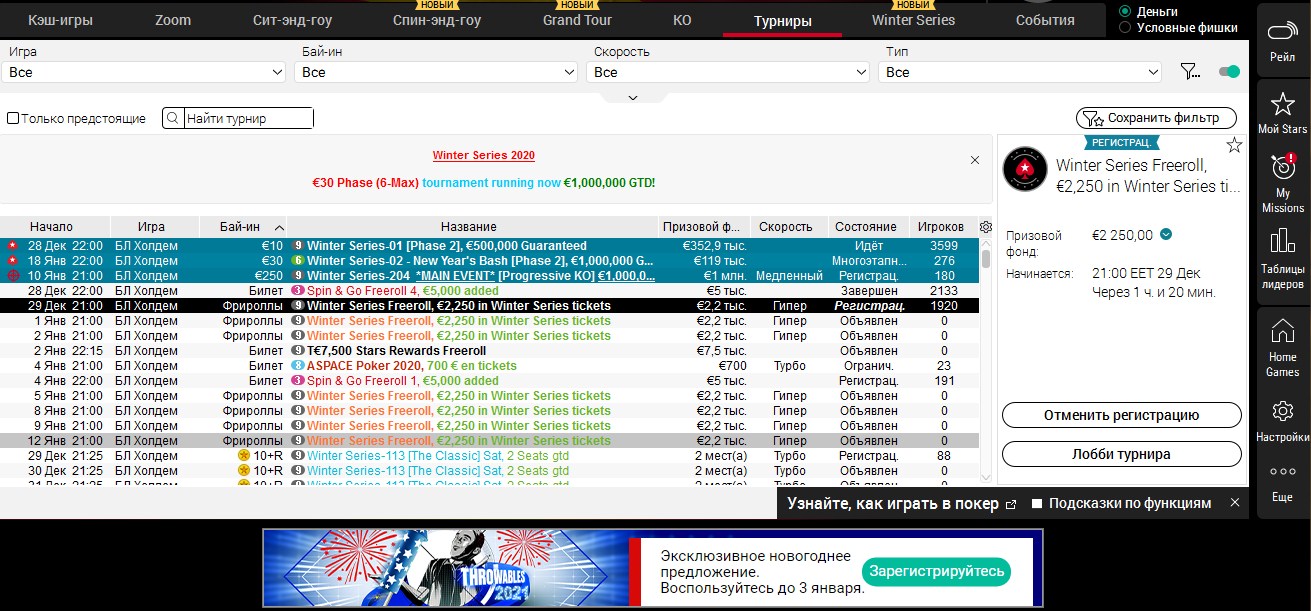This screenshot has height=611, width=1311.
Task: Select the Турниры tab
Action: click(782, 21)
